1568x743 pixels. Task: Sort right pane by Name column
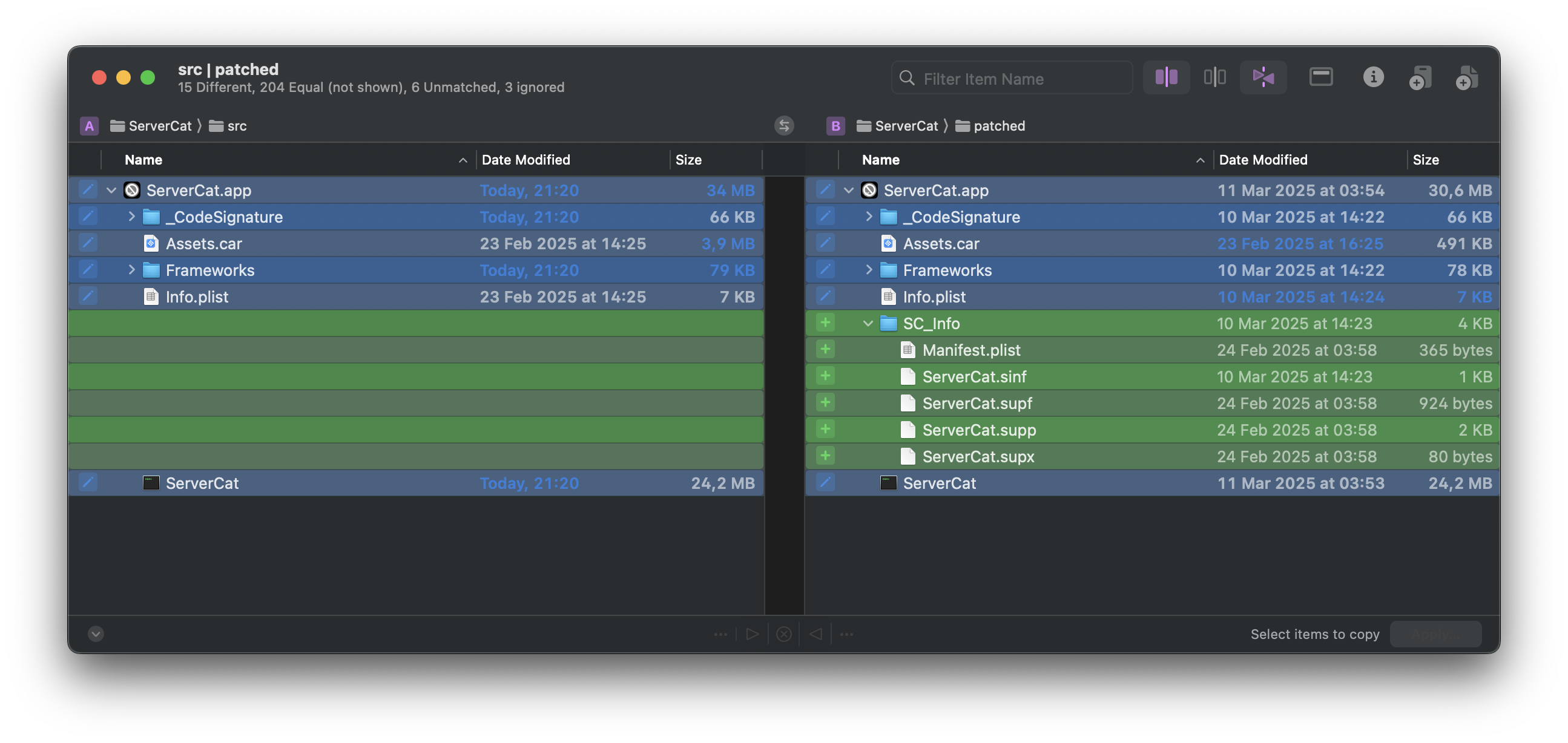[1027, 160]
